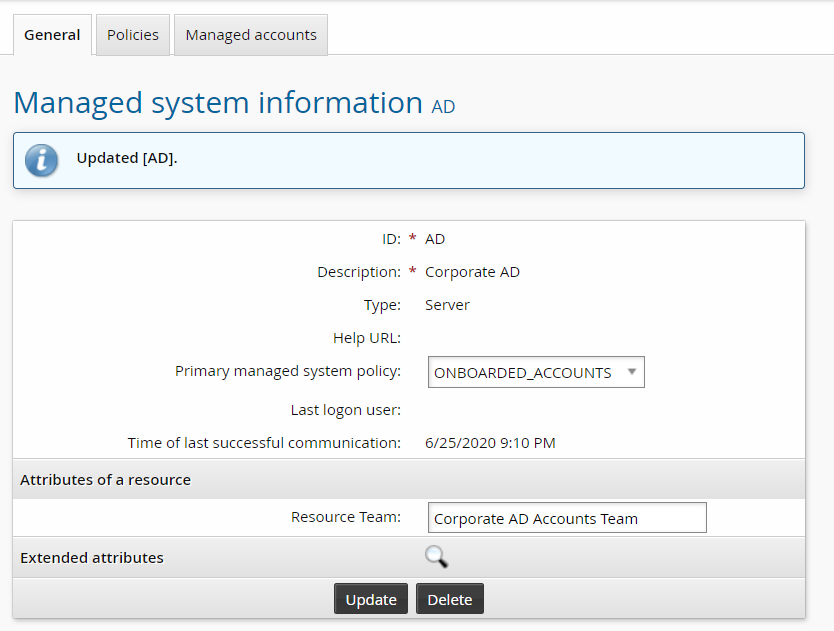Viewport: 834px width, 631px height.
Task: Click the ONBOARDED_ACCOUNTS dropdown arrow
Action: (x=631, y=372)
